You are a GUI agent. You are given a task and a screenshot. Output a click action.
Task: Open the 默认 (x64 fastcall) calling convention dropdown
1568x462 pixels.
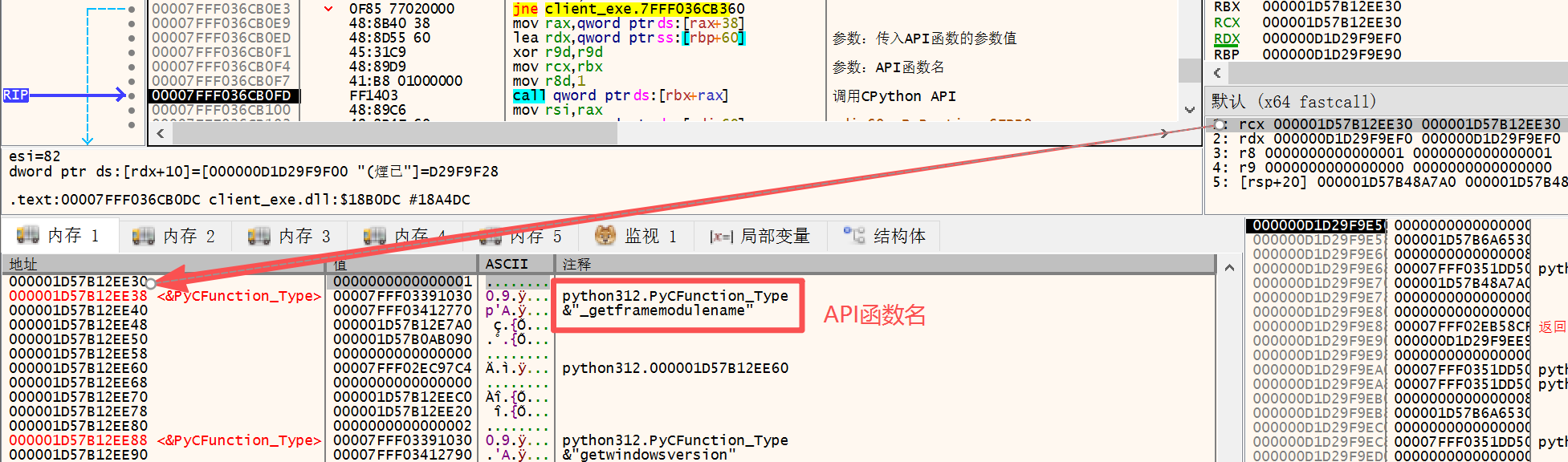point(1293,102)
